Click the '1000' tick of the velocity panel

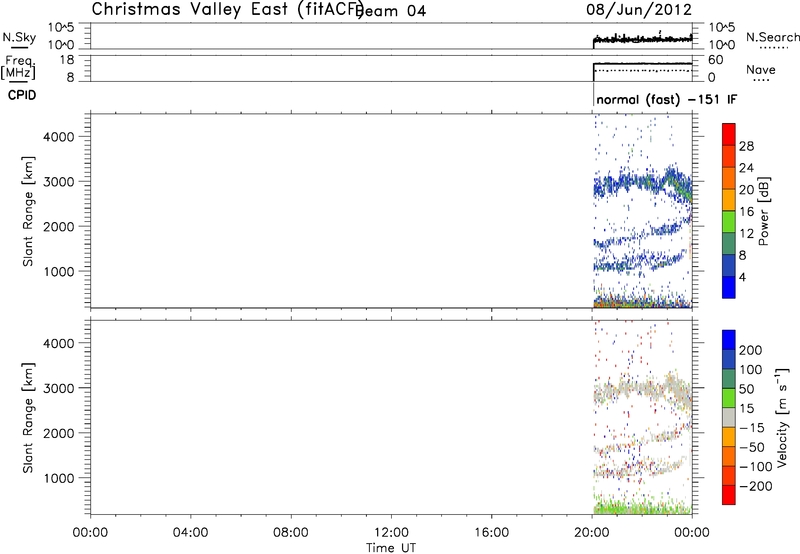coord(59,478)
